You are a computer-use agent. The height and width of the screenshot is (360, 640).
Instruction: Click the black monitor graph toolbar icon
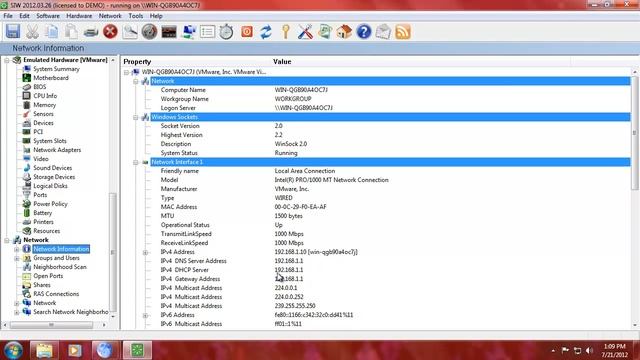169,31
